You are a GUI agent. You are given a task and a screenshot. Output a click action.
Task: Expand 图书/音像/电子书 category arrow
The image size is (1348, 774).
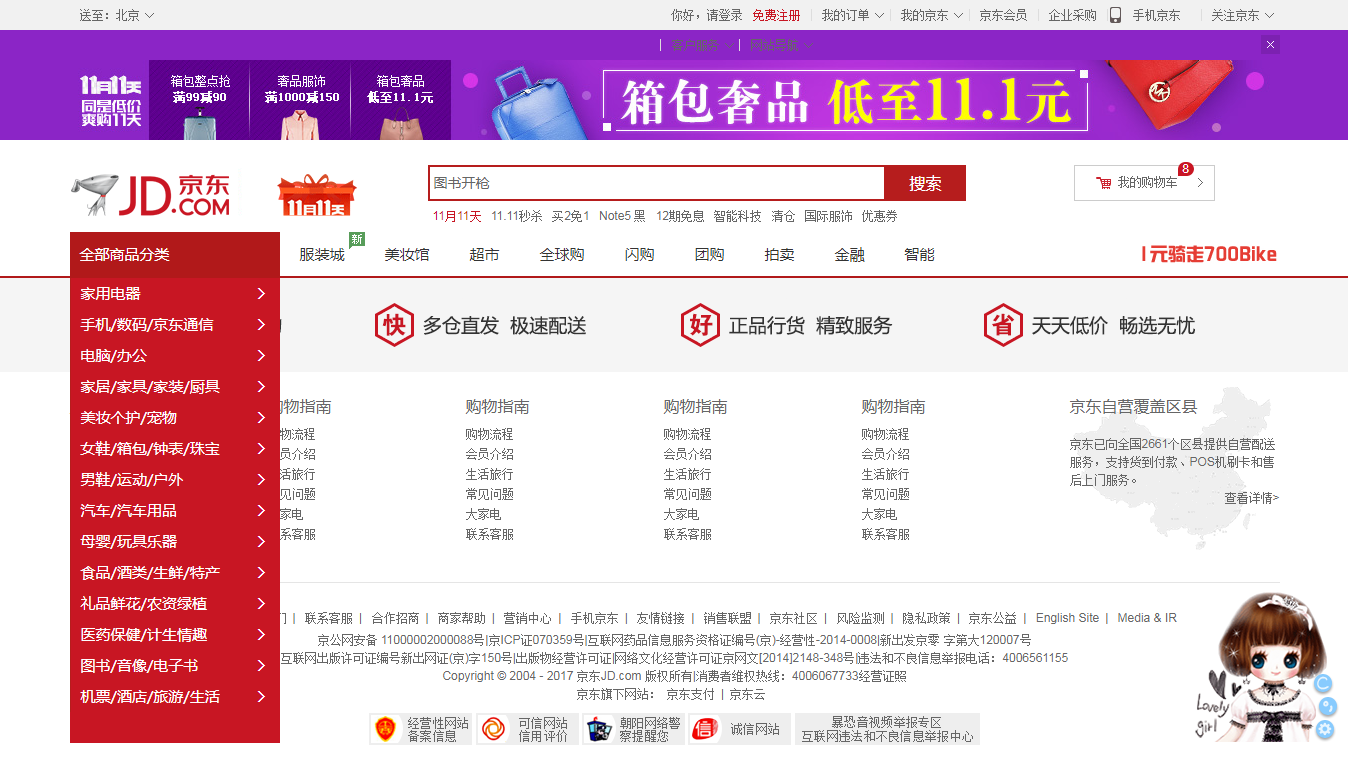(x=261, y=665)
